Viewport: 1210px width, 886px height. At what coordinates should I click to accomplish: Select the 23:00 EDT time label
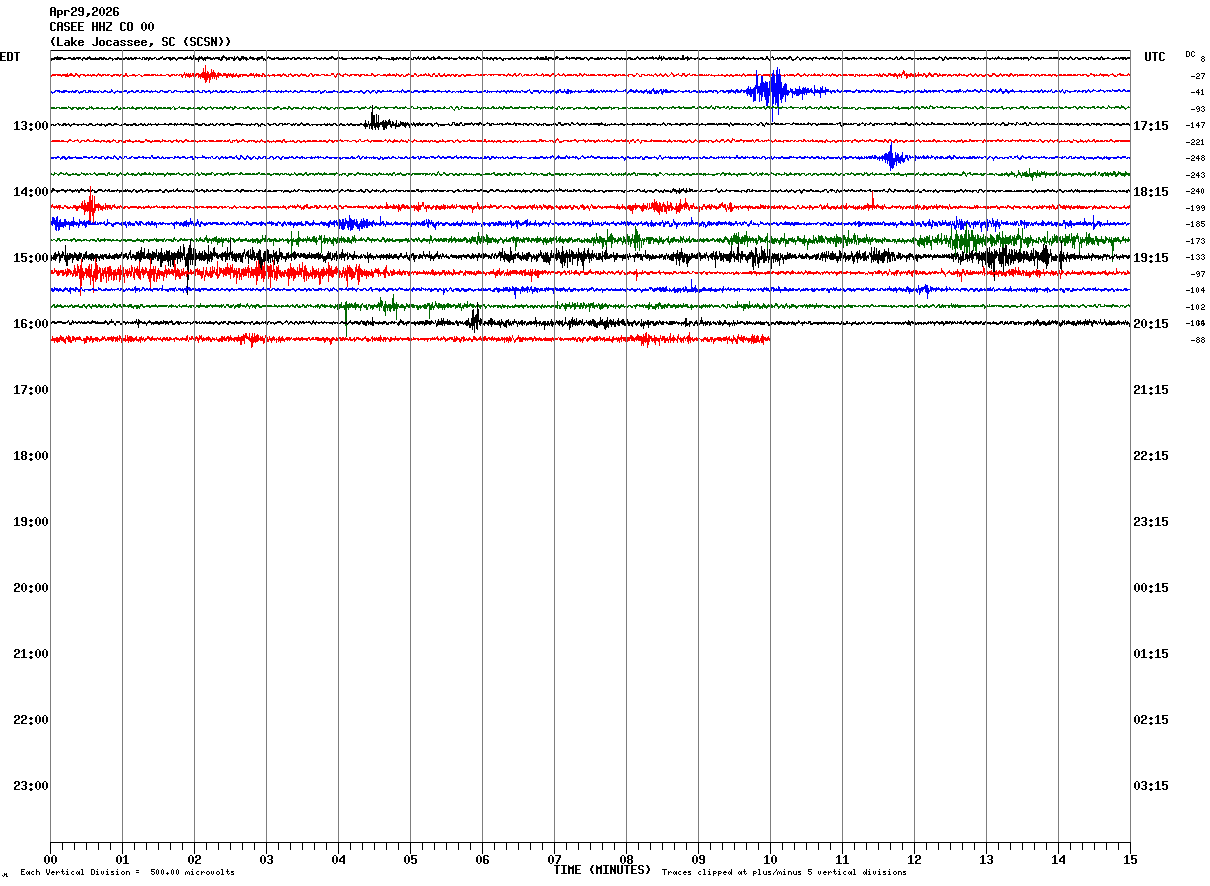click(31, 786)
